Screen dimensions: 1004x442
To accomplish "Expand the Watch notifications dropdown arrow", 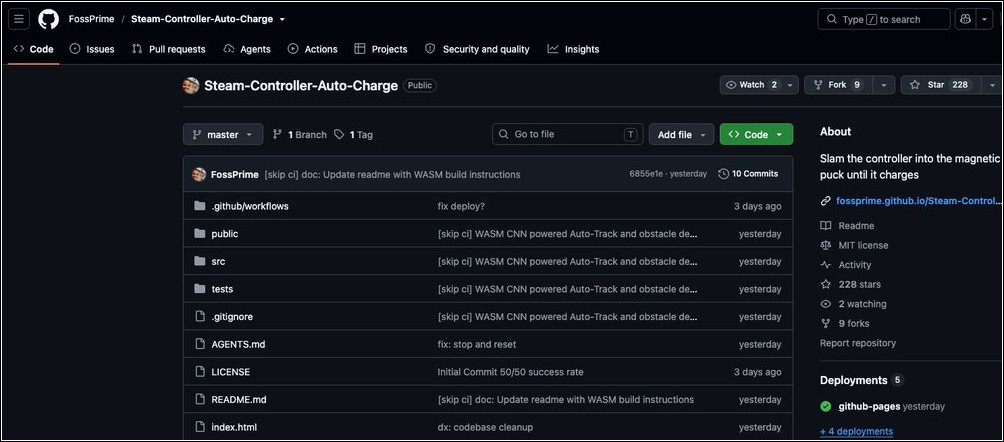I will tap(791, 85).
